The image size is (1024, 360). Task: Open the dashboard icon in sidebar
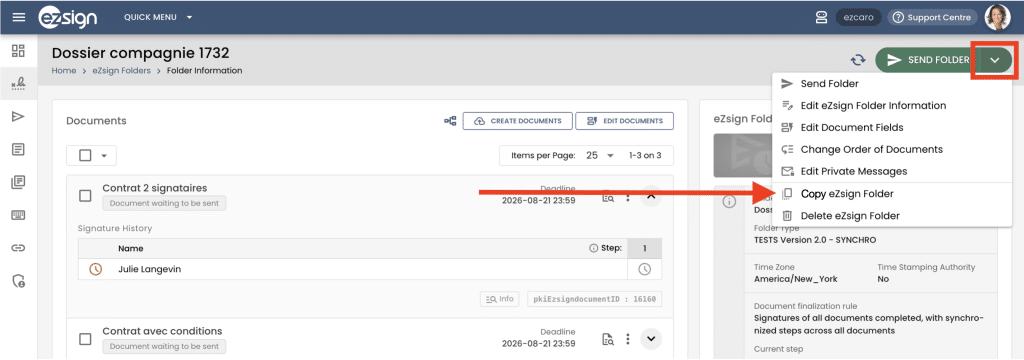(18, 51)
